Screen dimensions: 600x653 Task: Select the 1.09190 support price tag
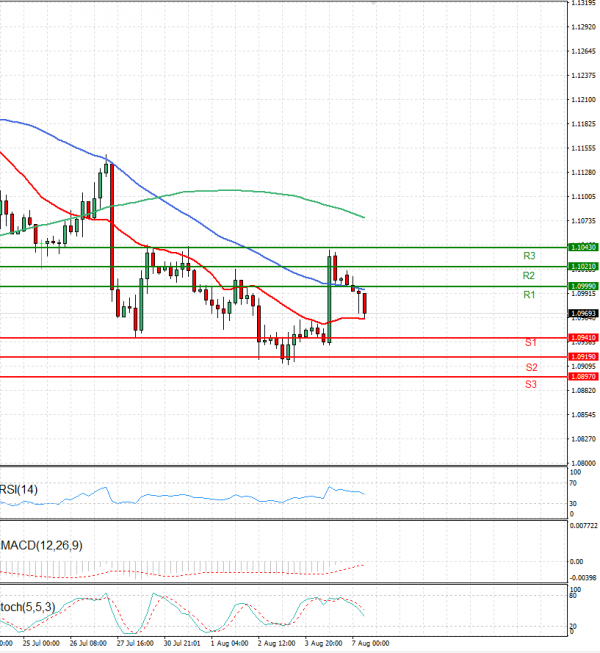(583, 357)
